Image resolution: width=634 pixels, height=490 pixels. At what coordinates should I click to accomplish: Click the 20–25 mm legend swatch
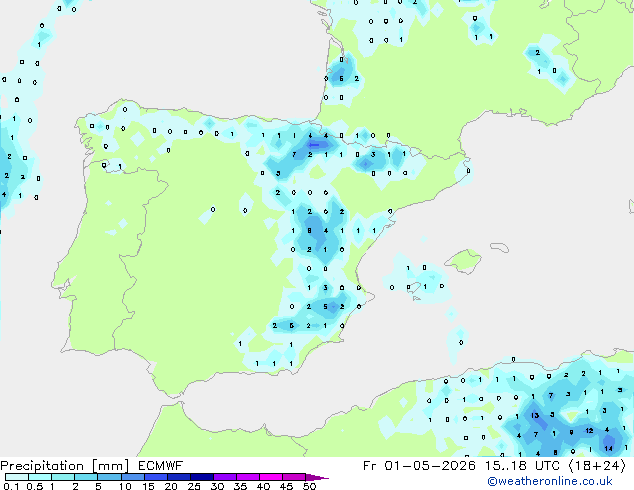pyautogui.click(x=178, y=477)
